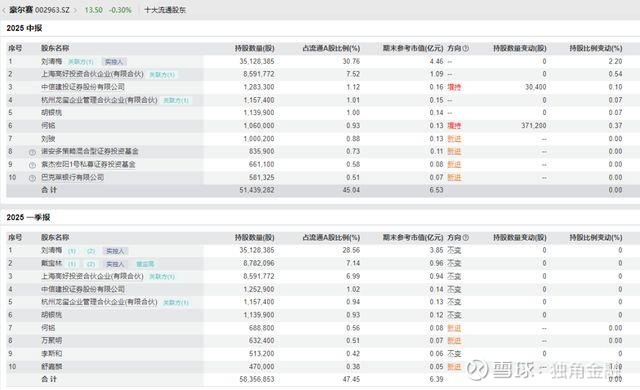Click the price 13.50 in the header
The width and height of the screenshot is (640, 390).
click(93, 10)
